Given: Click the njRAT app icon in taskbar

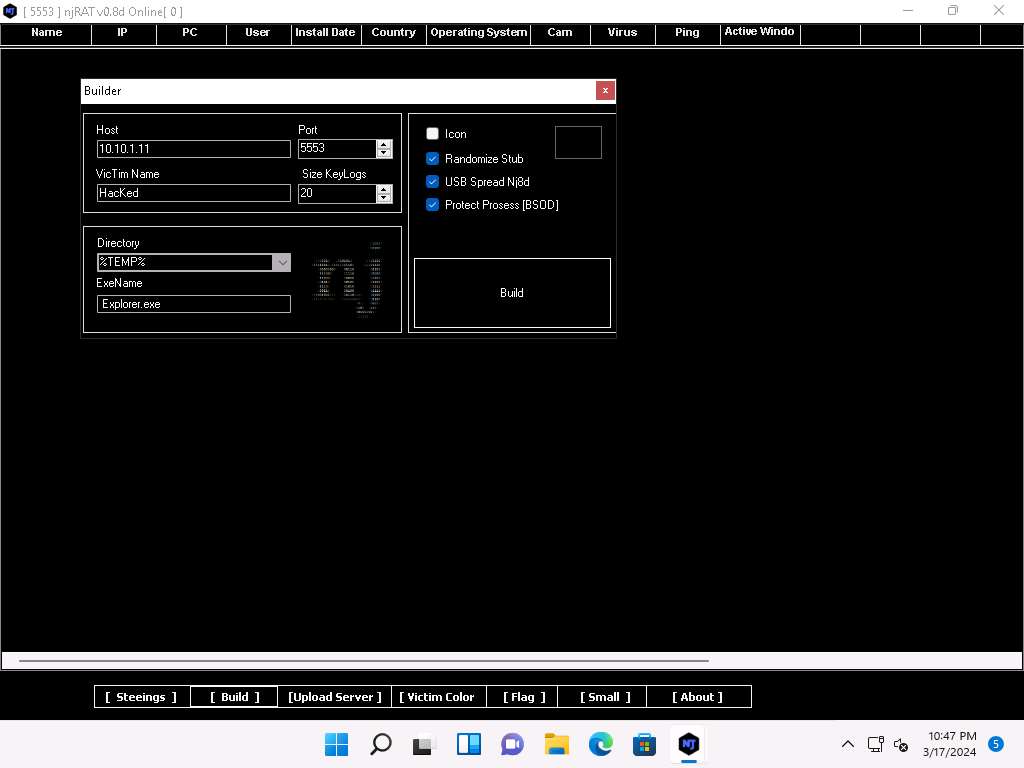Looking at the screenshot, I should [x=688, y=744].
